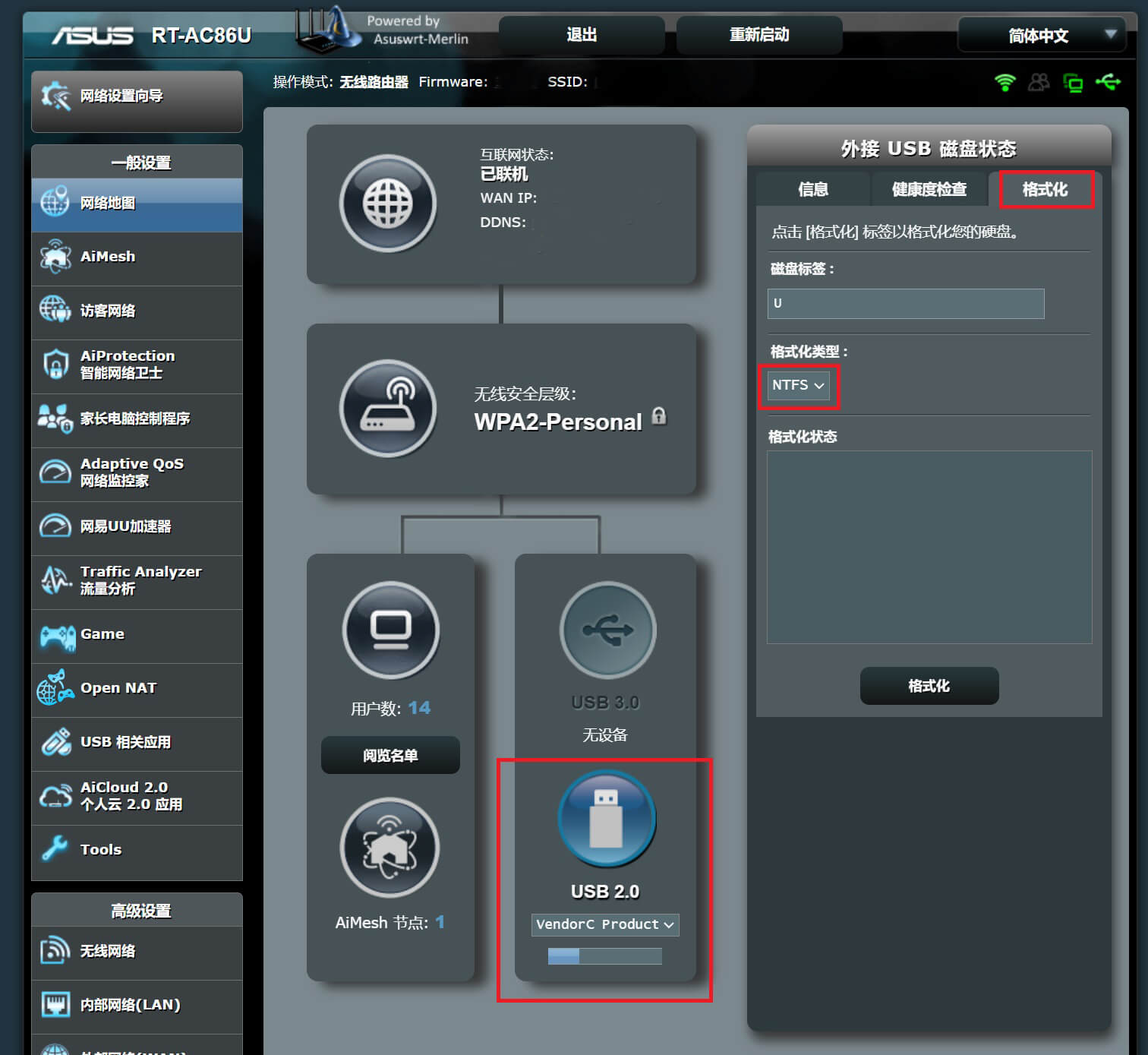Image resolution: width=1148 pixels, height=1055 pixels.
Task: Expand the VendorC Product device dropdown
Action: [605, 924]
